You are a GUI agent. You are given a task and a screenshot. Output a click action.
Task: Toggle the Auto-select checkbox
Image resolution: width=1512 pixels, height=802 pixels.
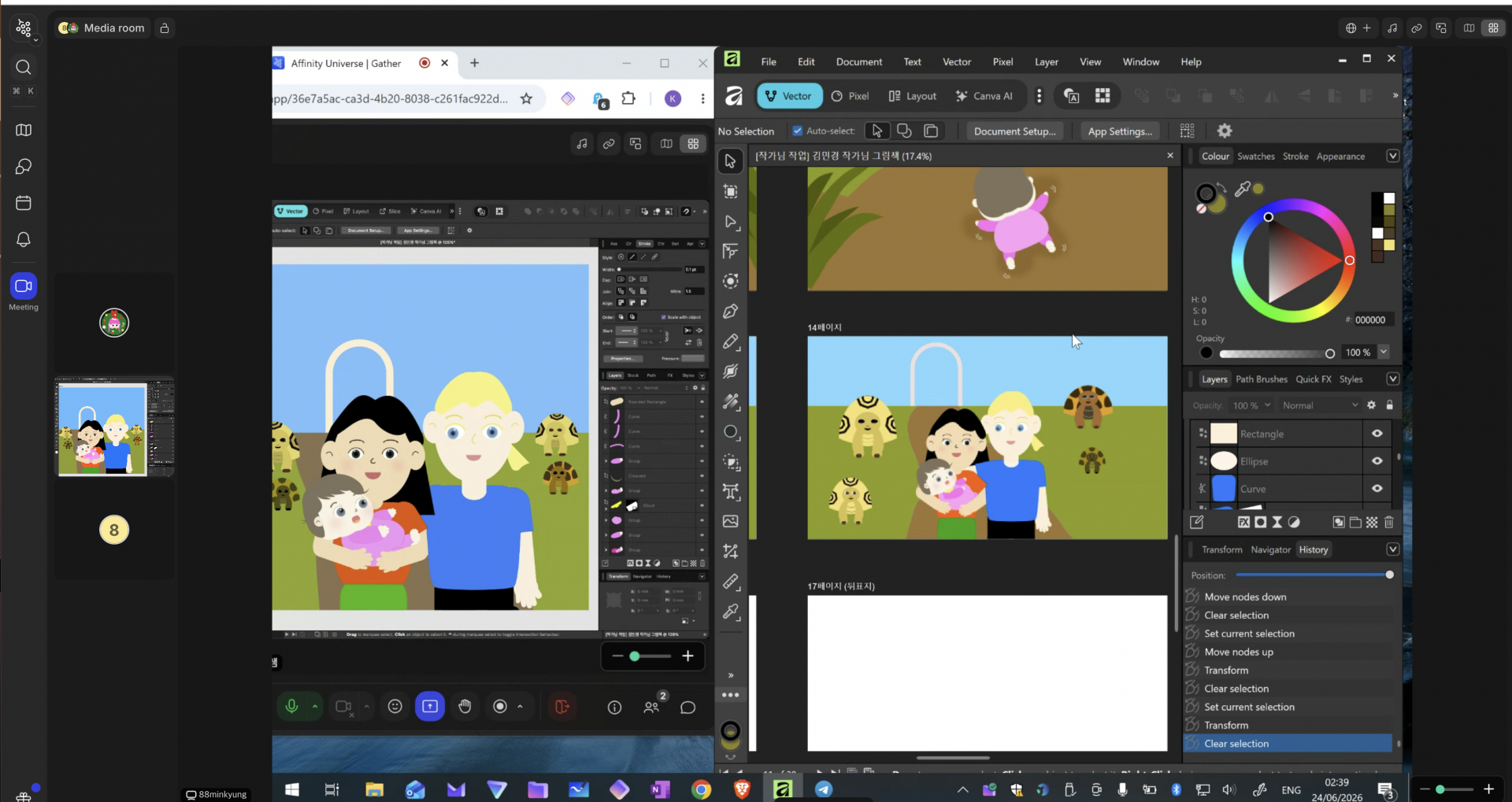[x=798, y=131]
